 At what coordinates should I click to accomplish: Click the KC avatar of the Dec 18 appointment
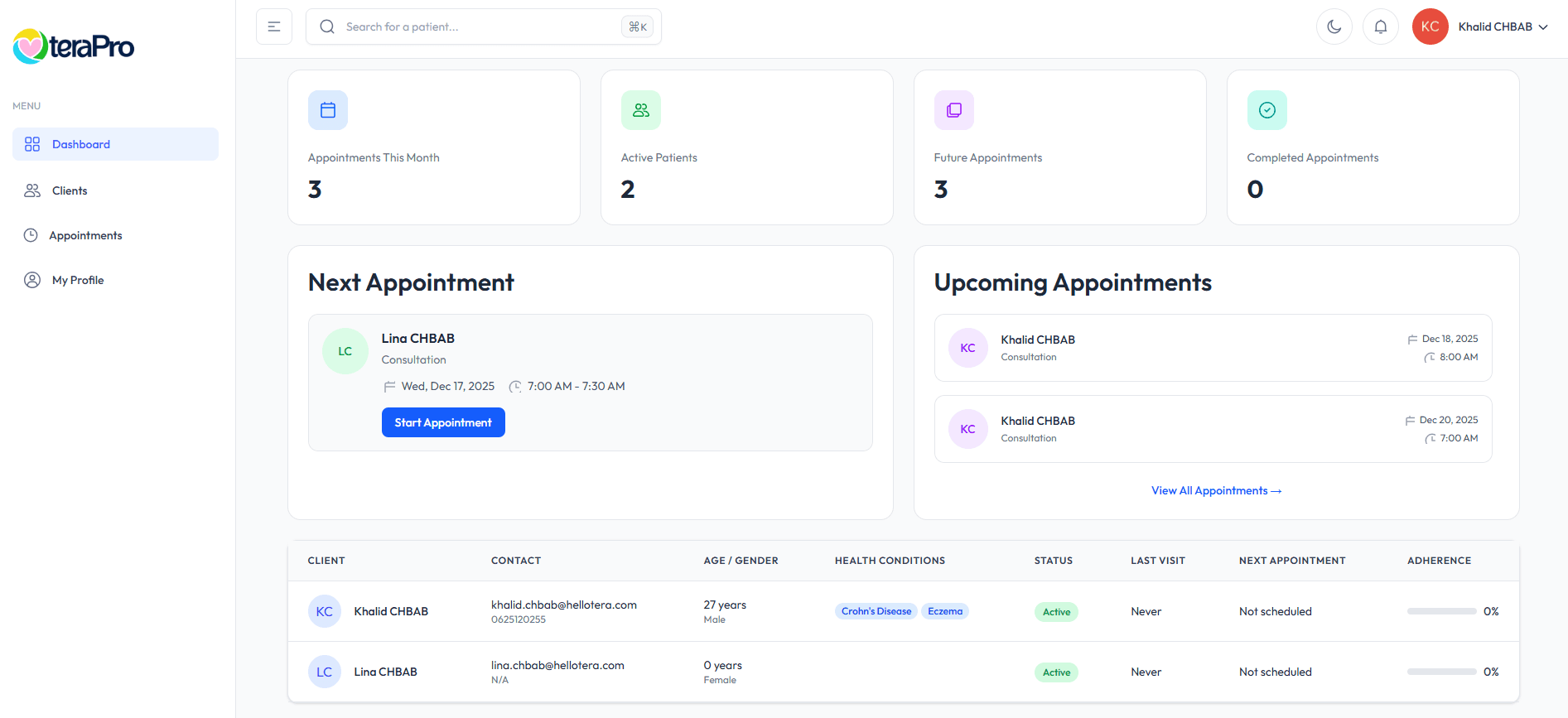click(968, 348)
